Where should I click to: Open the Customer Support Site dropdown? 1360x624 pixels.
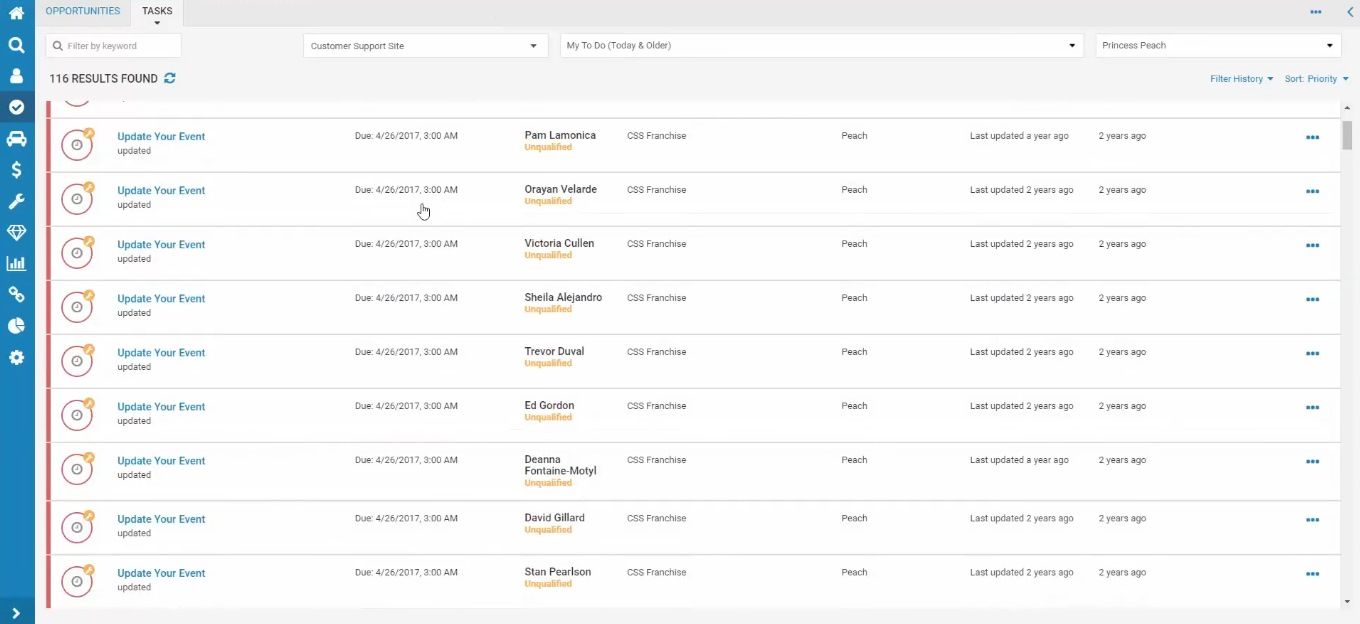(x=425, y=46)
